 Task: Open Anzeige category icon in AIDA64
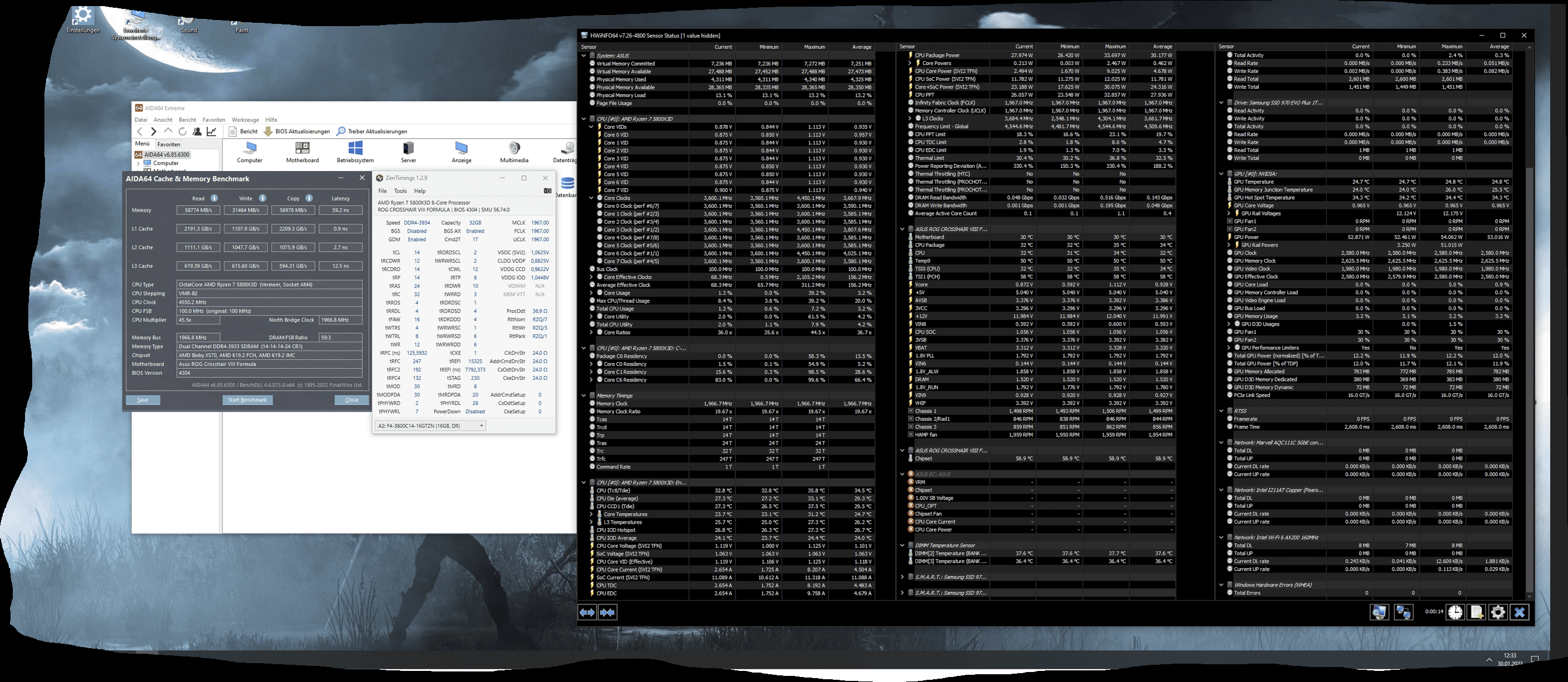point(461,152)
